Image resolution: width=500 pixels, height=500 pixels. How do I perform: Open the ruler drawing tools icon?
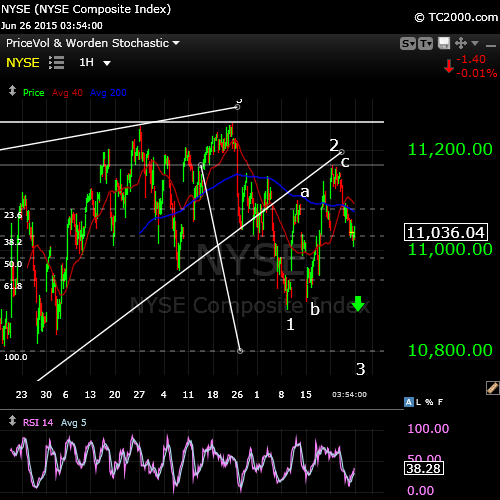coord(493,388)
